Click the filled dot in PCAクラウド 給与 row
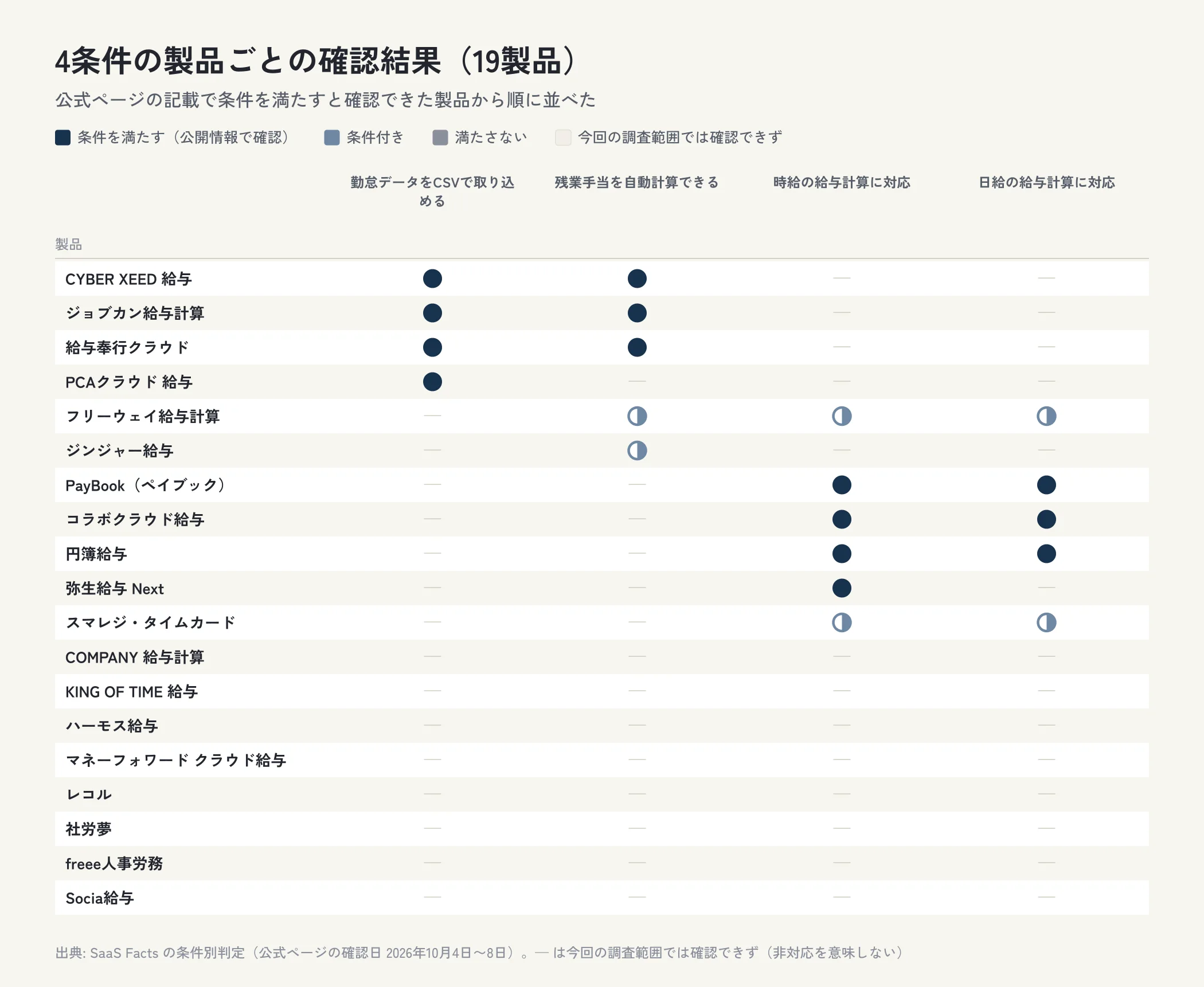This screenshot has height=987, width=1204. 432,382
